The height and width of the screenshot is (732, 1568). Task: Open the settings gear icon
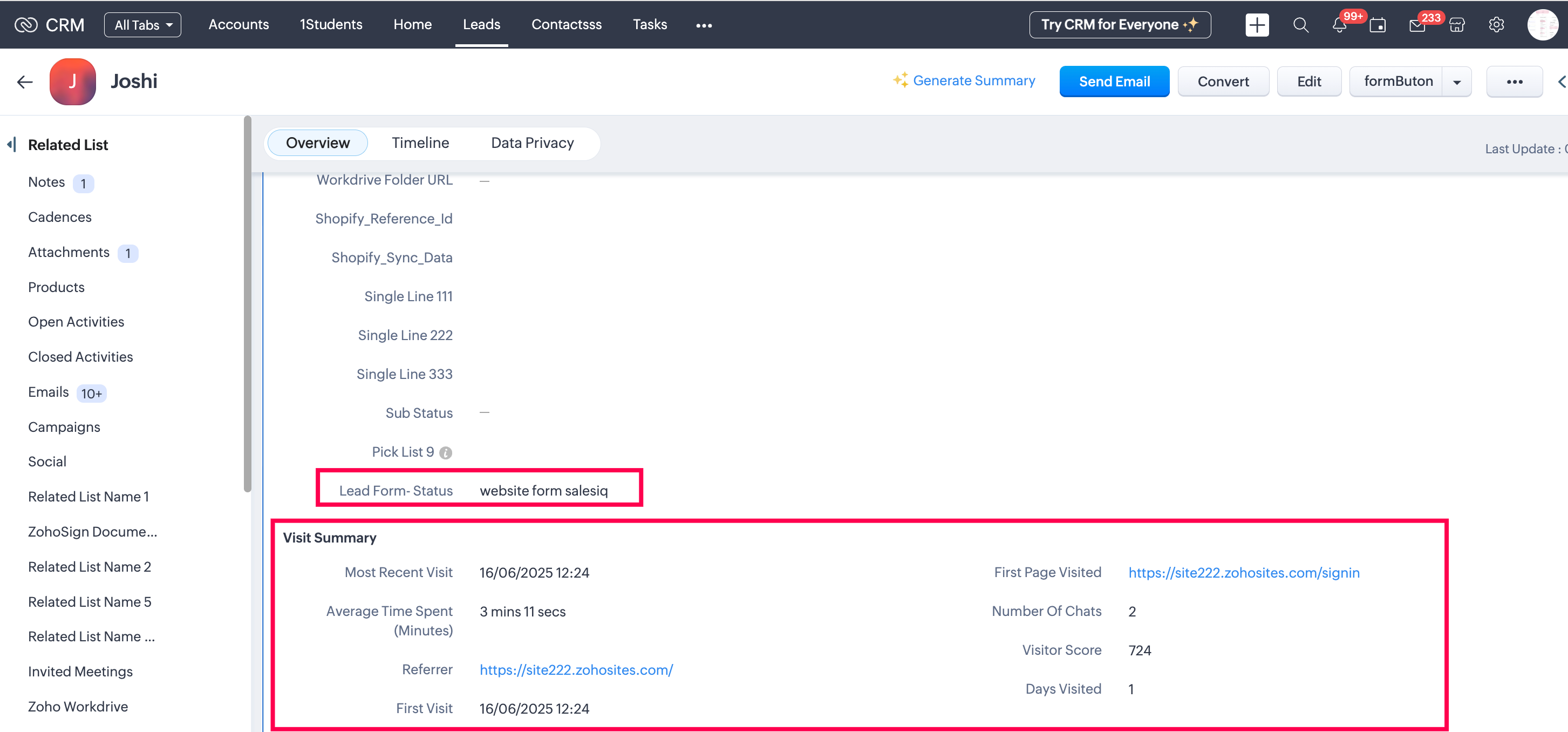(x=1496, y=25)
